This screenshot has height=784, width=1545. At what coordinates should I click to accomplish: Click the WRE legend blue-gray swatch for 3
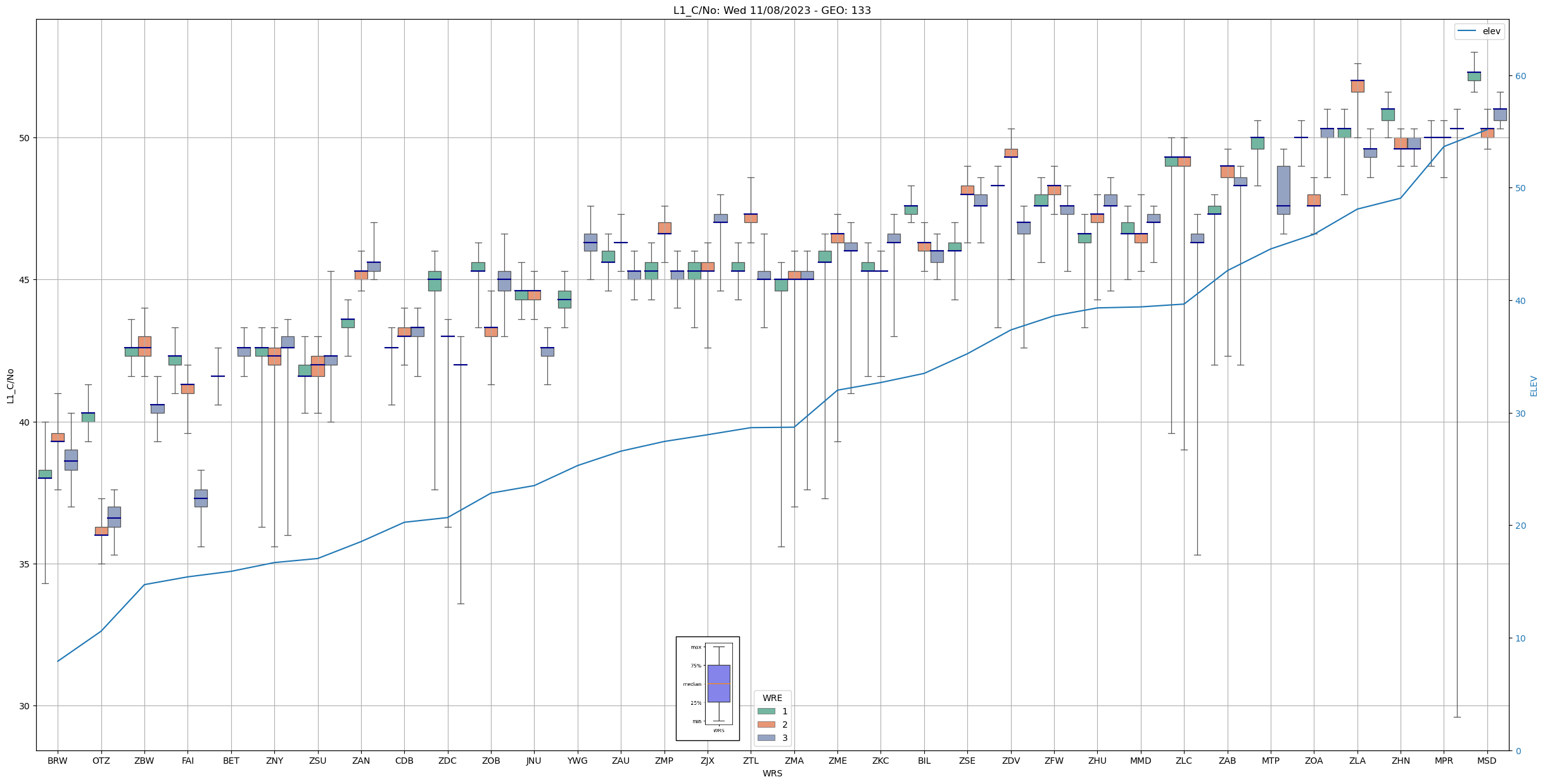pos(766,738)
